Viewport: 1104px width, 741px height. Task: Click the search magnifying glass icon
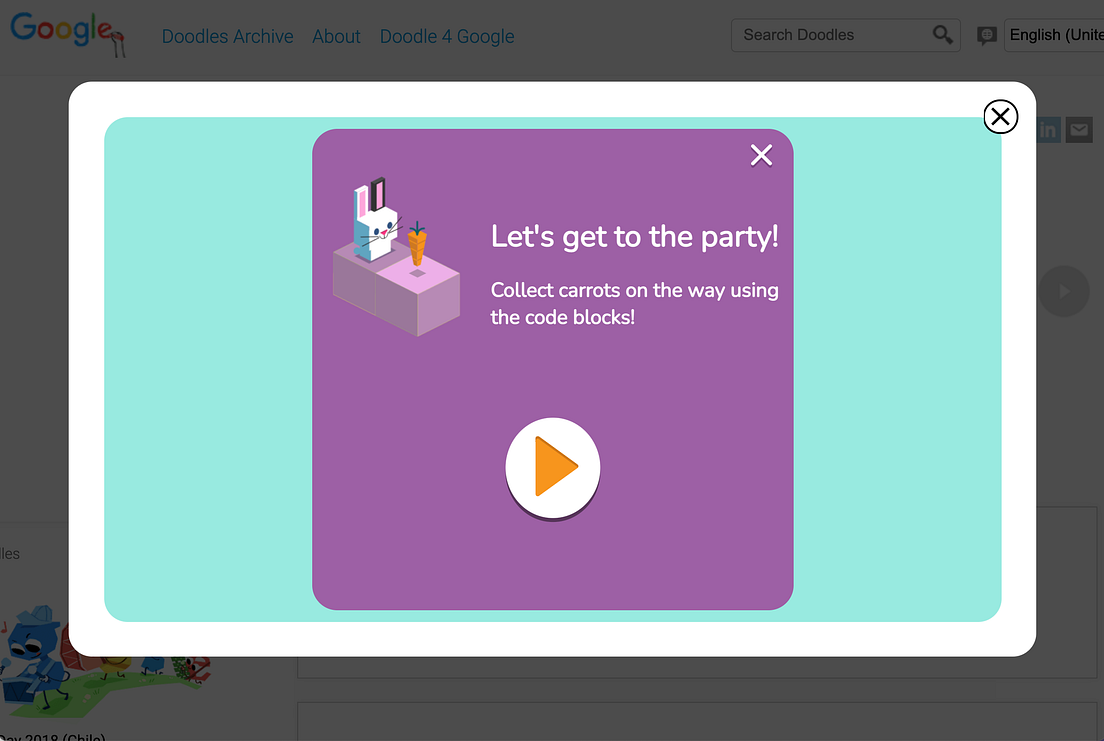[941, 35]
